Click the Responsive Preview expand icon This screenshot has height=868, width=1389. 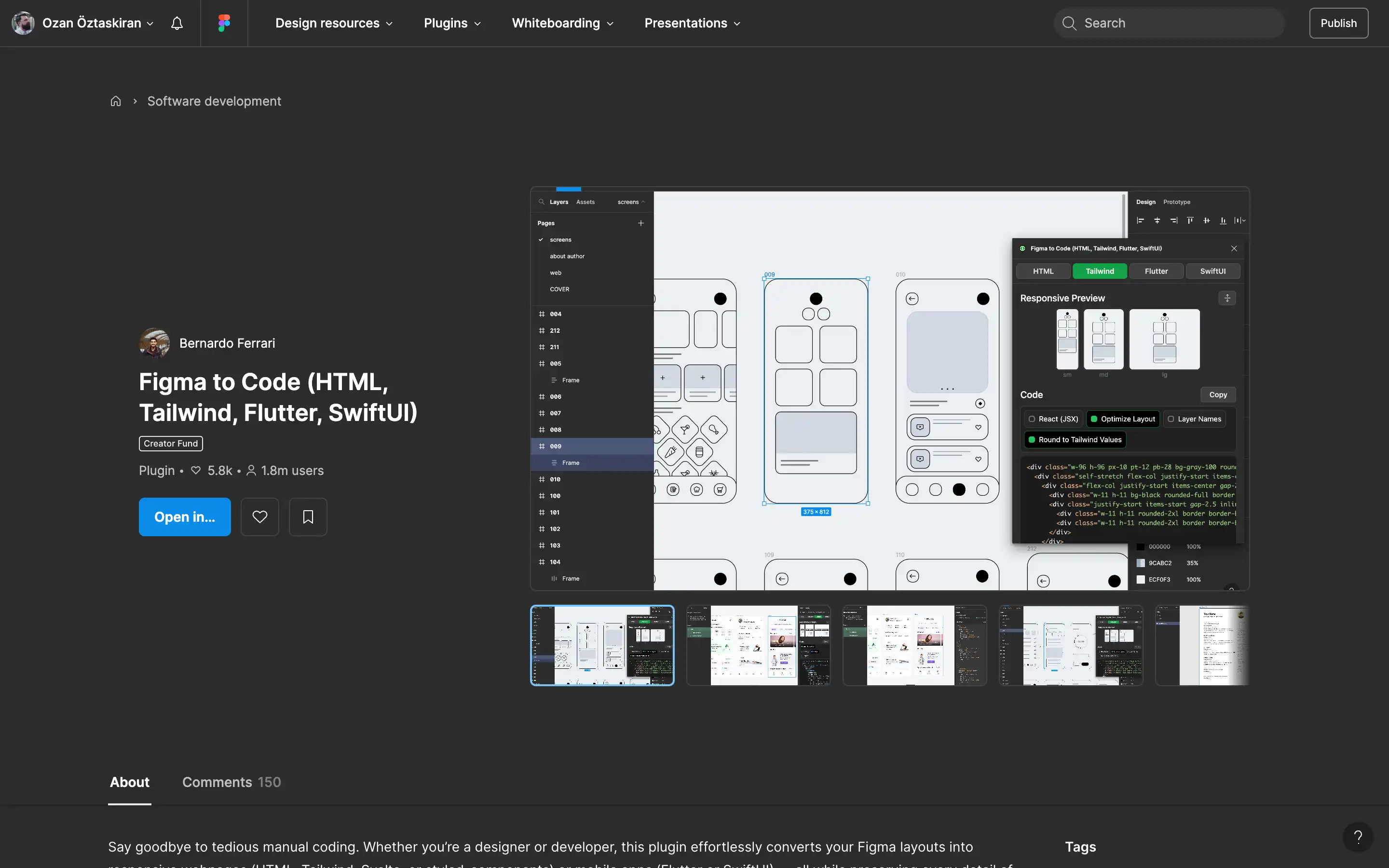pyautogui.click(x=1227, y=298)
